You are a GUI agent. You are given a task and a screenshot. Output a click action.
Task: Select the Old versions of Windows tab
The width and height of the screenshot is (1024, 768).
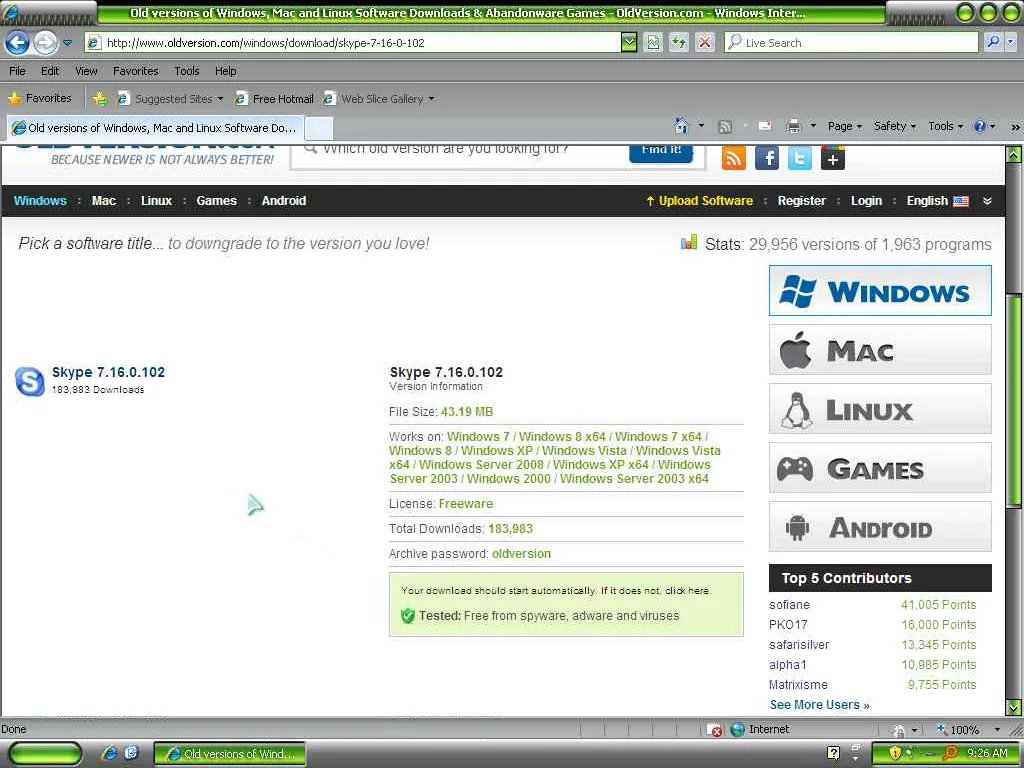click(155, 128)
